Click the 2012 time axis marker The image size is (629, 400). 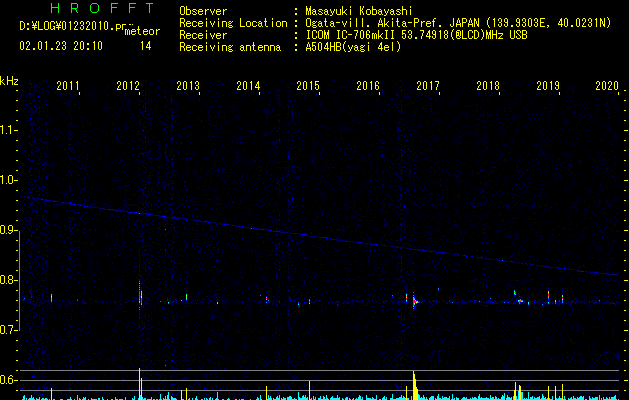point(128,85)
